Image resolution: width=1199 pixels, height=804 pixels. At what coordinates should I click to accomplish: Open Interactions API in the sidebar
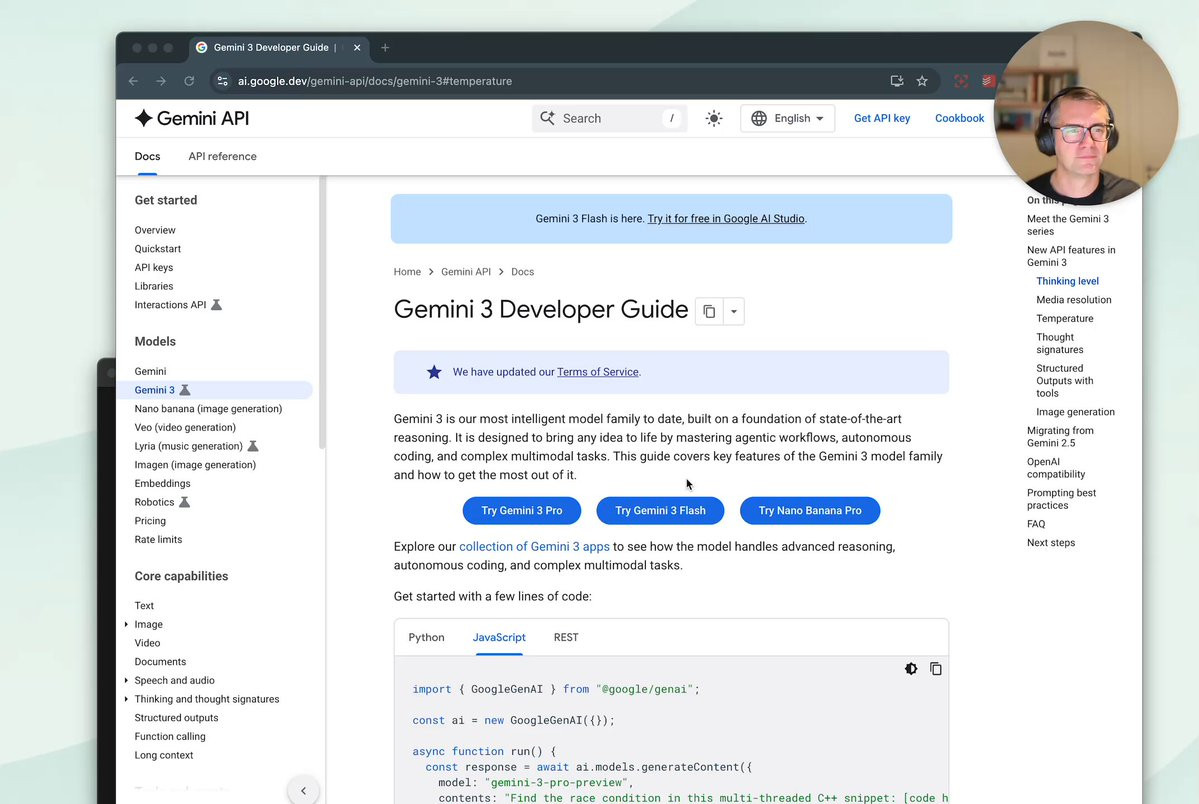[x=171, y=305]
